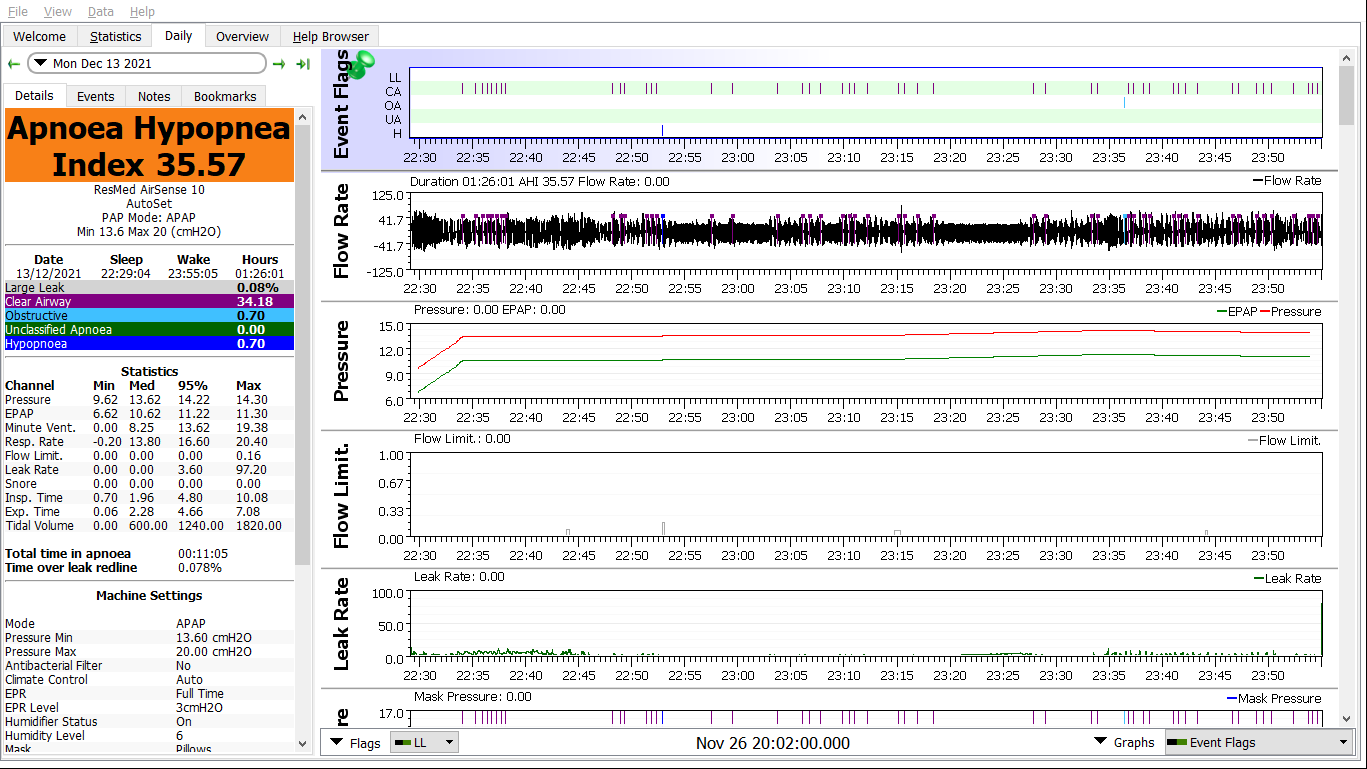1367x769 pixels.
Task: Click the Flow Rate legend entry
Action: 1286,181
